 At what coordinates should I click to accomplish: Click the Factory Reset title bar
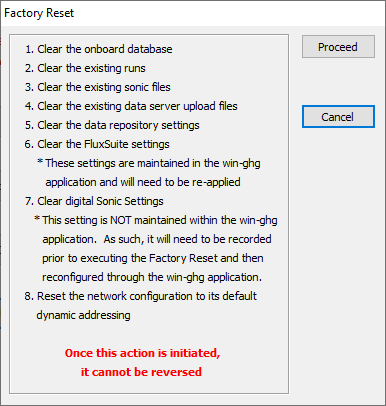[x=193, y=13]
